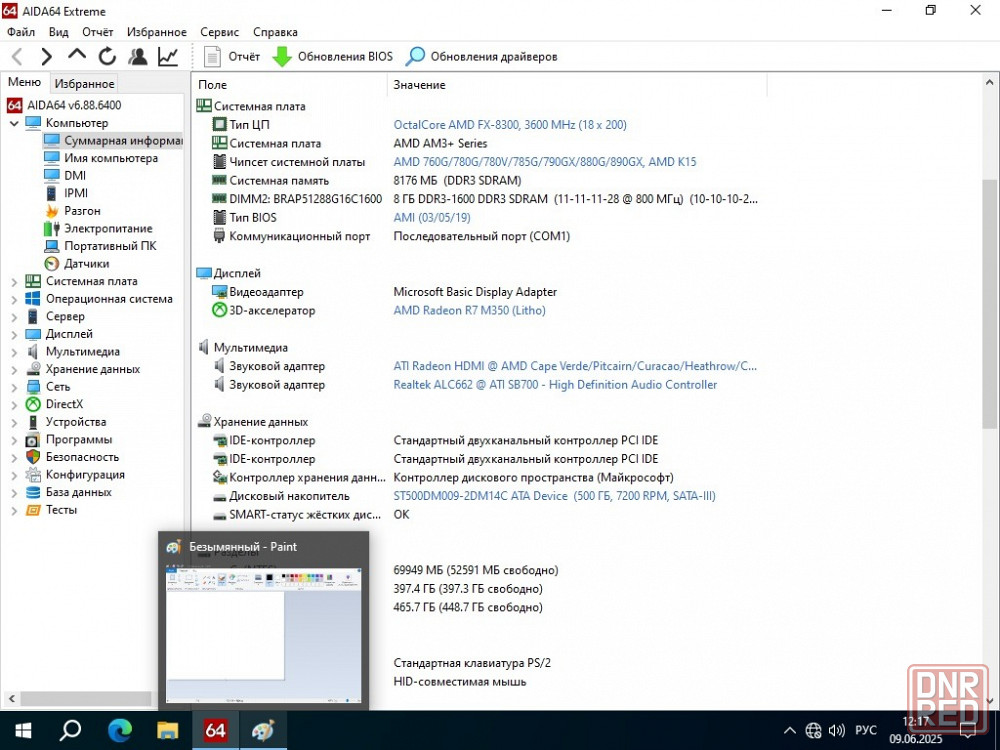Expand the Системная плата tree node
1000x750 pixels.
point(14,281)
